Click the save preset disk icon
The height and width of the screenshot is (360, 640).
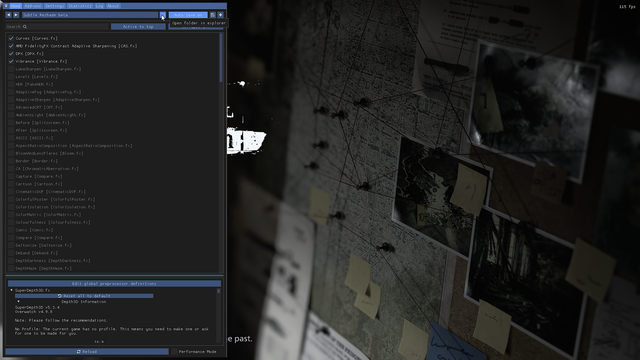point(213,15)
